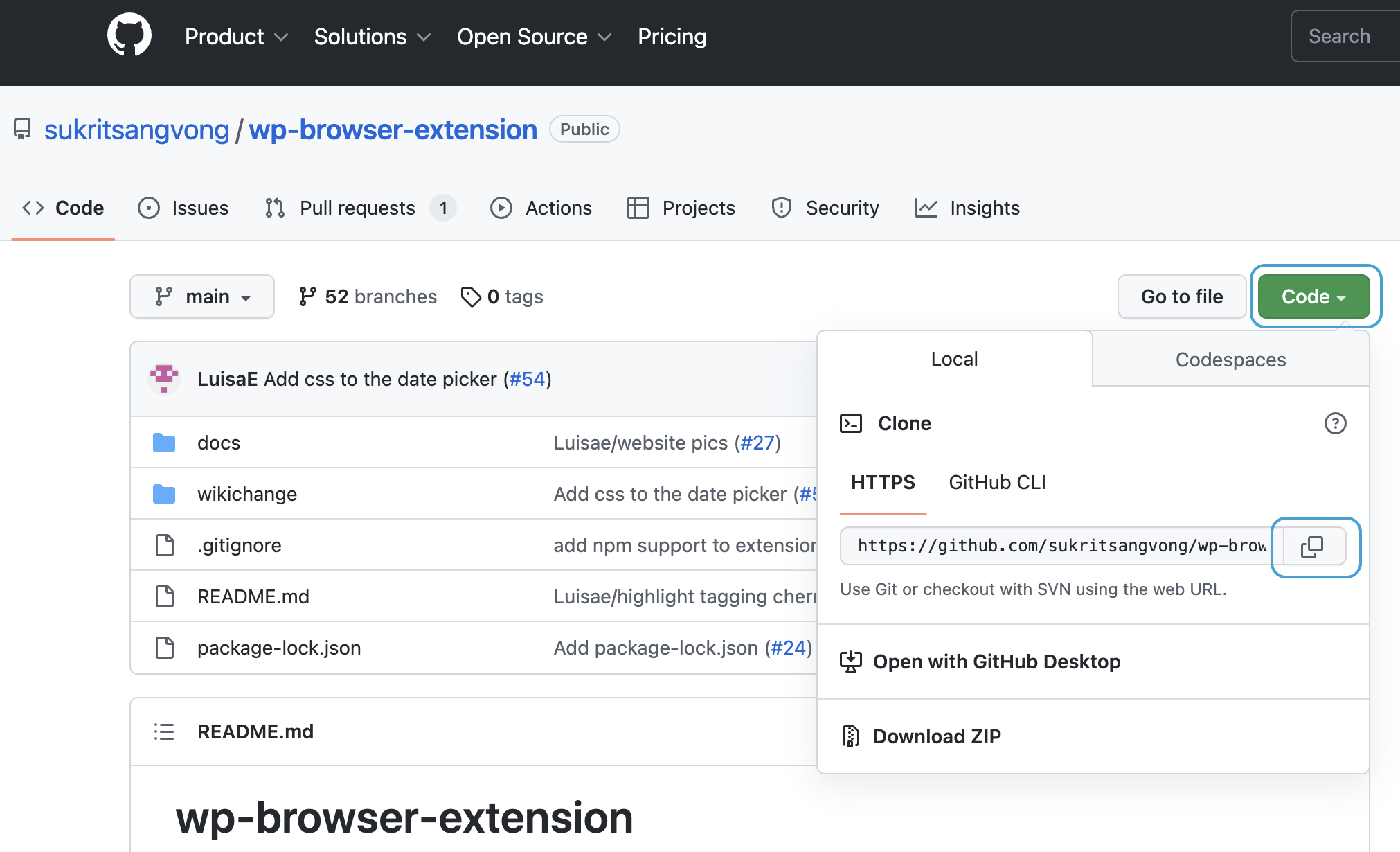Expand the Product menu

(x=236, y=37)
